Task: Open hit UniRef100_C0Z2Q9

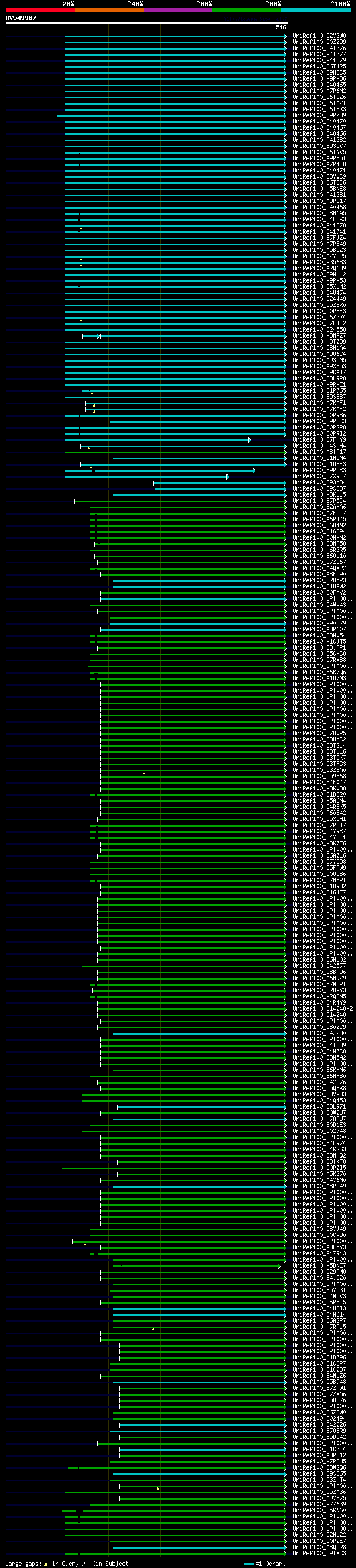Action: tap(319, 42)
